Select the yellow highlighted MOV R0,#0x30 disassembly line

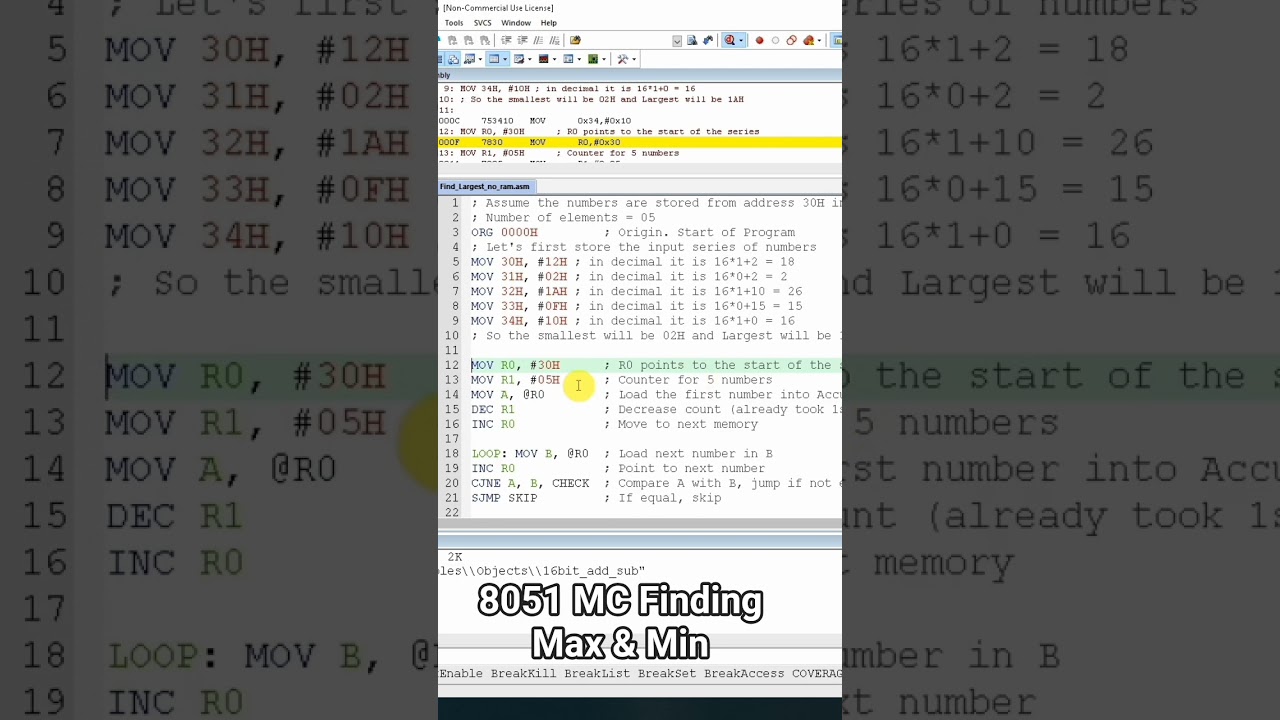point(640,142)
